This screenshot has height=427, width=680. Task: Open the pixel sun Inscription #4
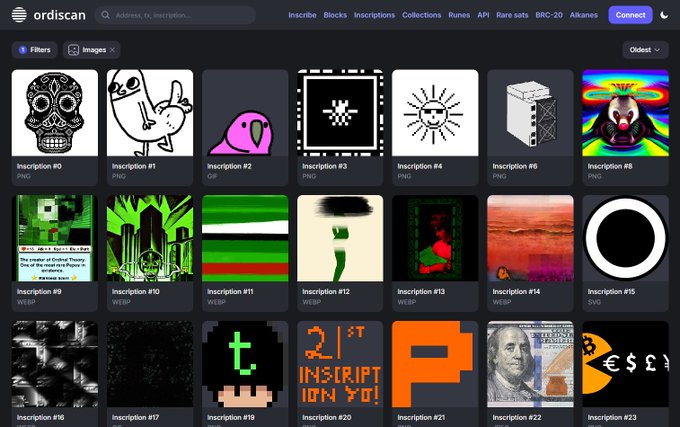tap(435, 113)
